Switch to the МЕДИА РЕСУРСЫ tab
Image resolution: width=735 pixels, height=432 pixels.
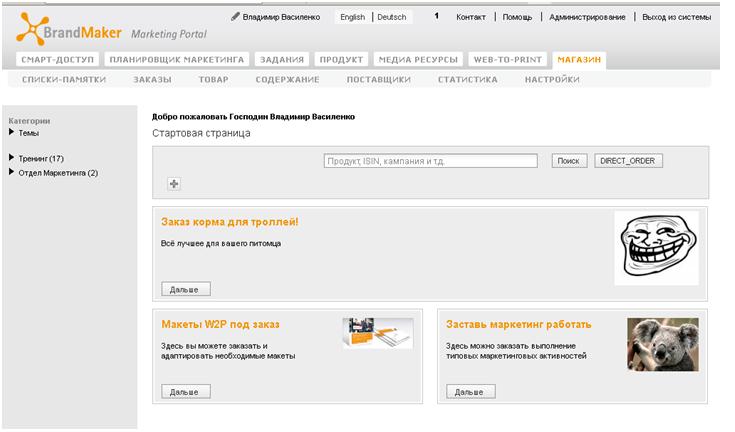(x=418, y=60)
